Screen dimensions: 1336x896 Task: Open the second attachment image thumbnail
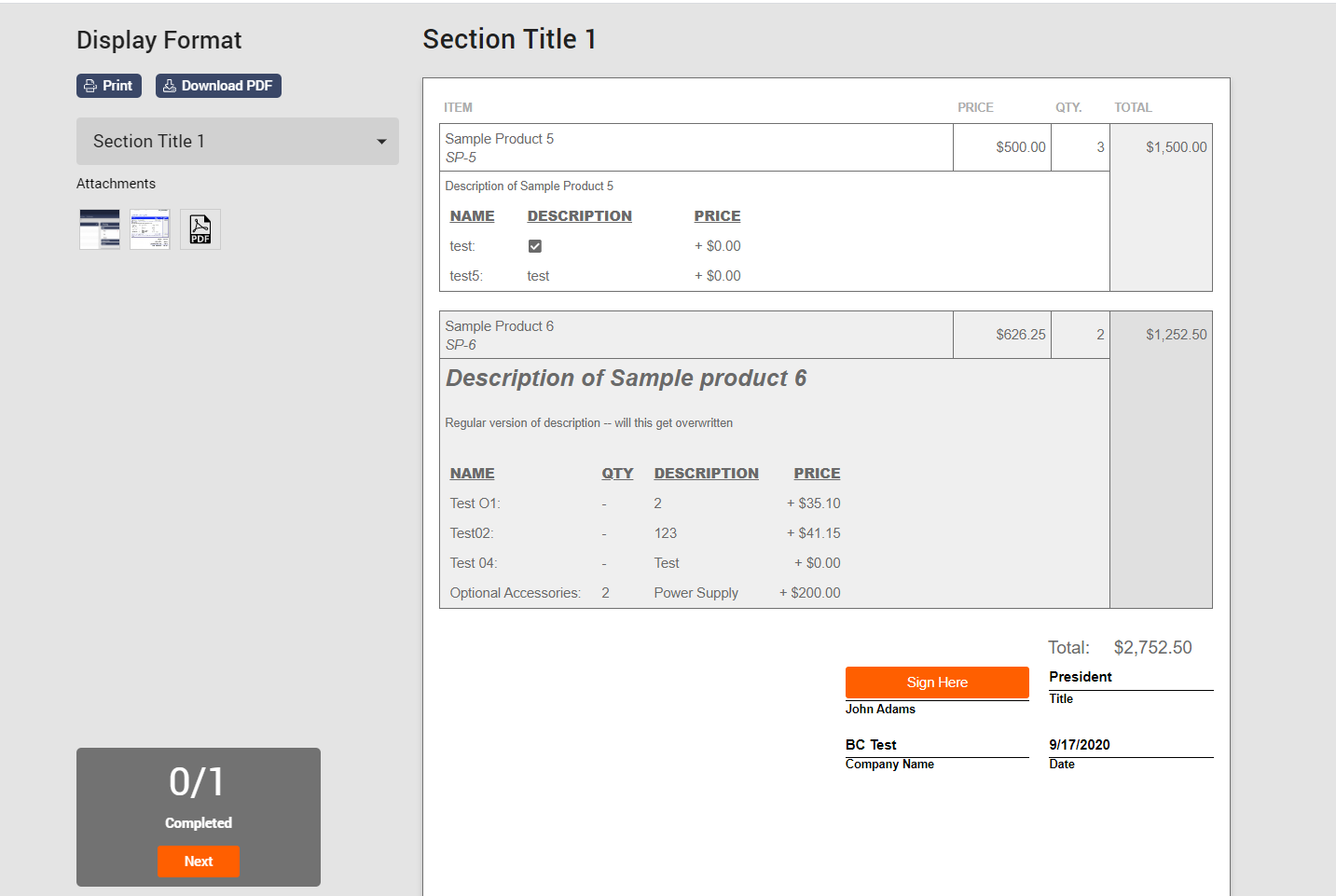(x=150, y=229)
